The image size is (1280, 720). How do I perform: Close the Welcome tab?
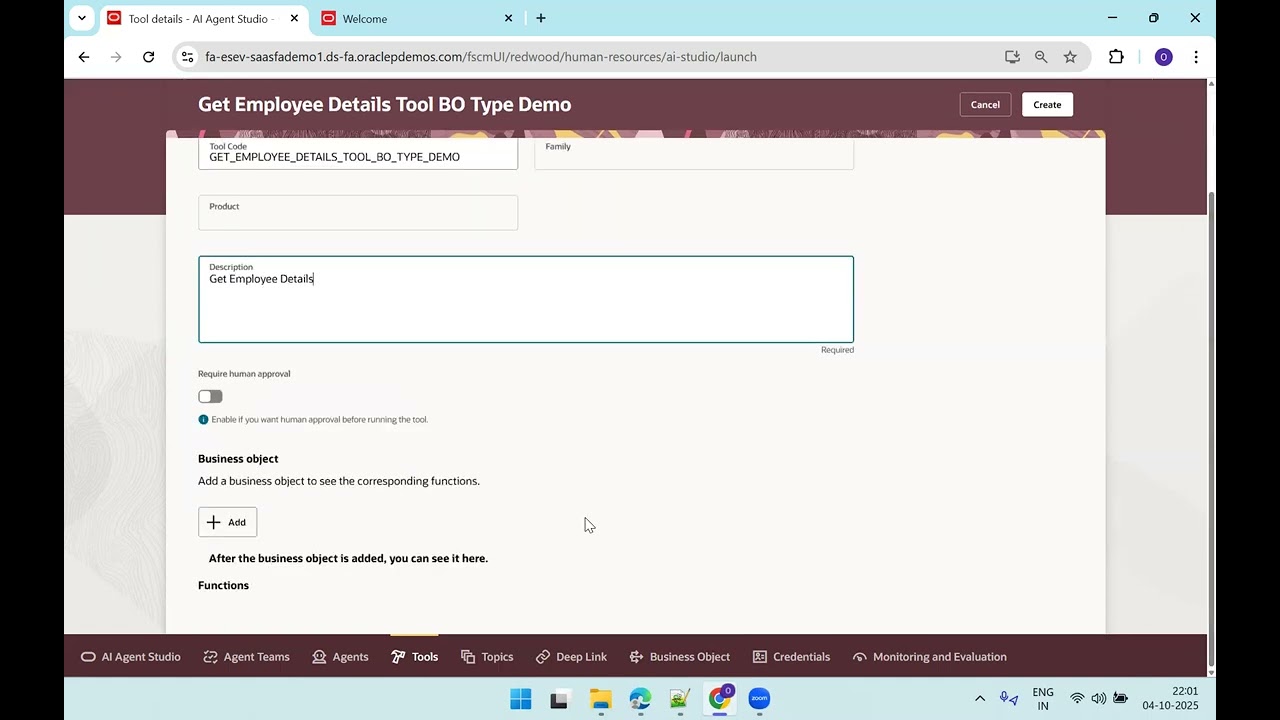(x=508, y=18)
